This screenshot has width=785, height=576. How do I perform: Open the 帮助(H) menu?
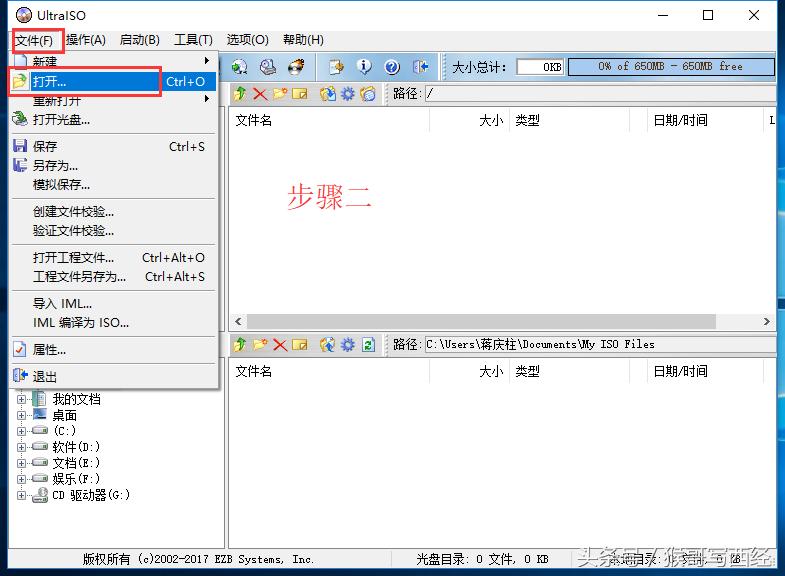tap(303, 40)
